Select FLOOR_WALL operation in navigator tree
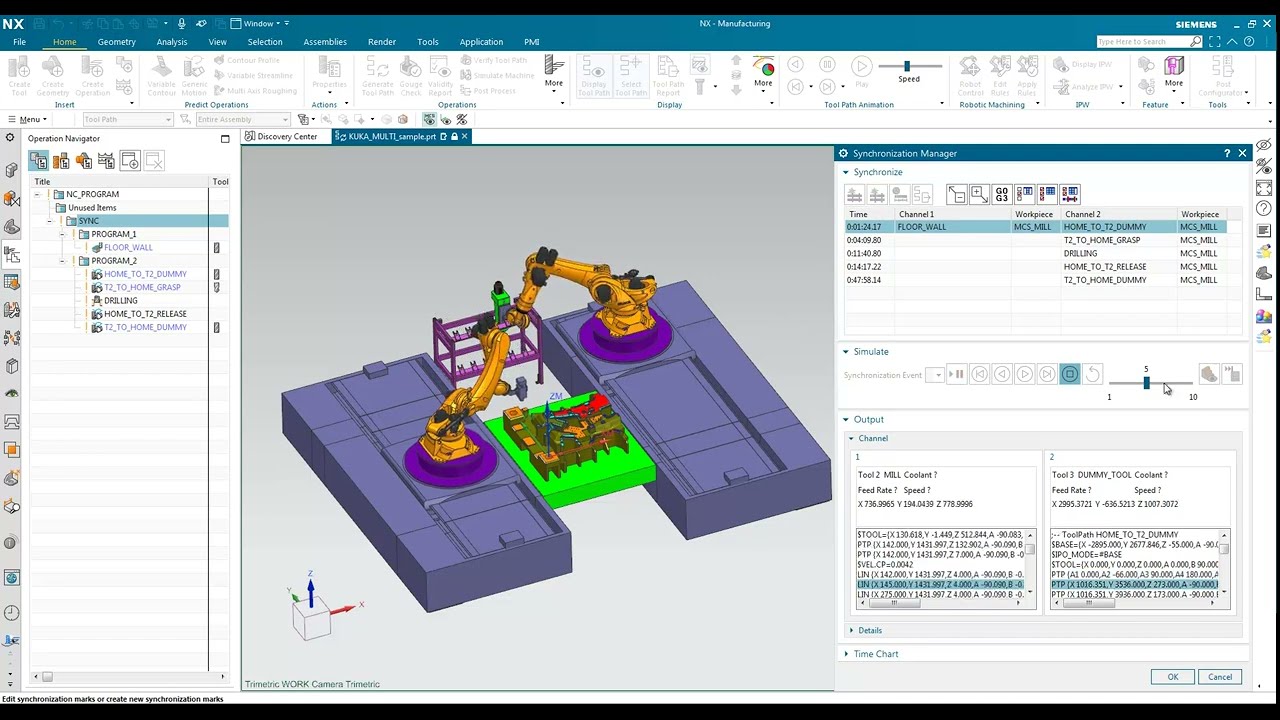The height and width of the screenshot is (720, 1280). [x=128, y=247]
